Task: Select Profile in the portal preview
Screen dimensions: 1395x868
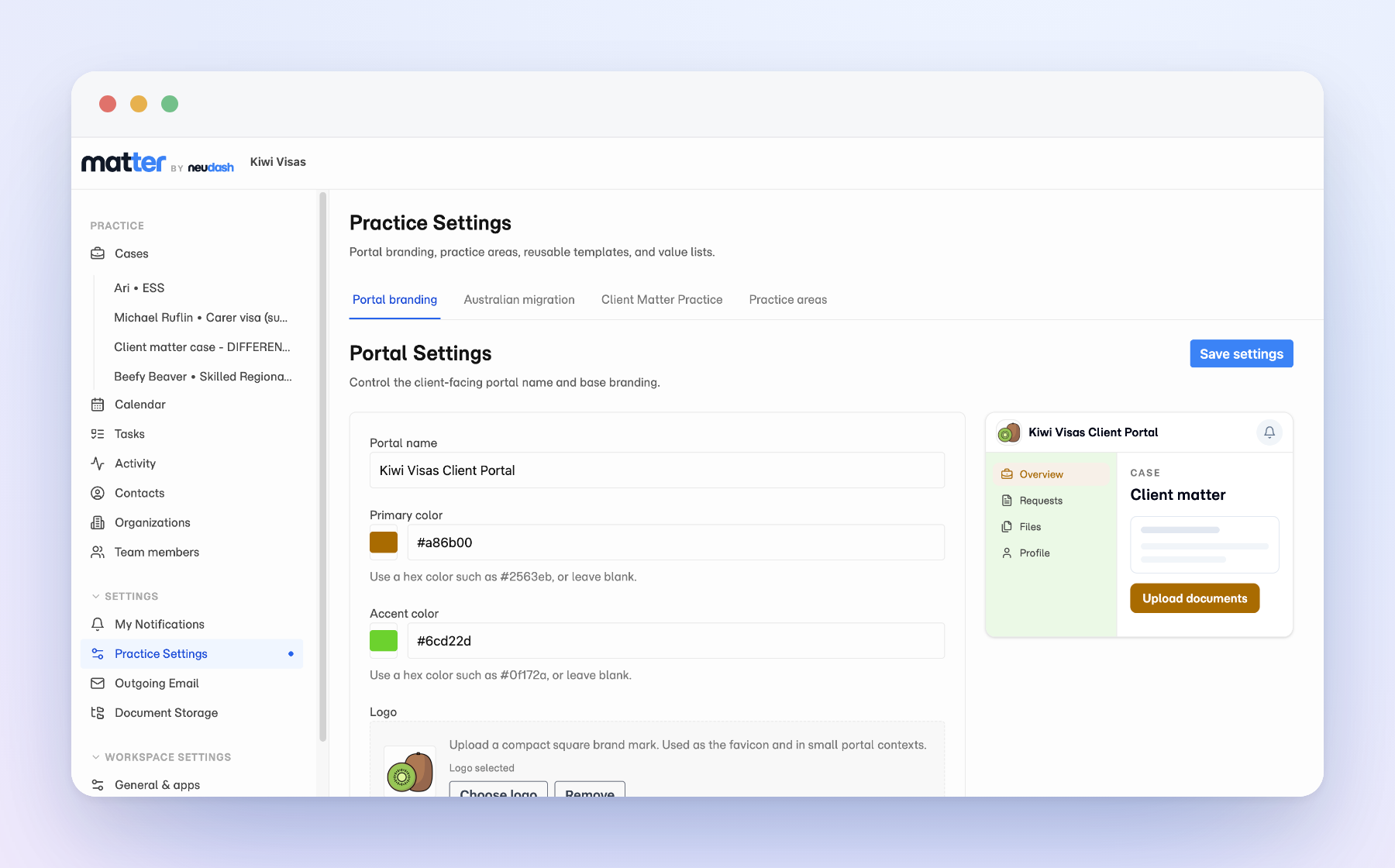Action: 1035,553
